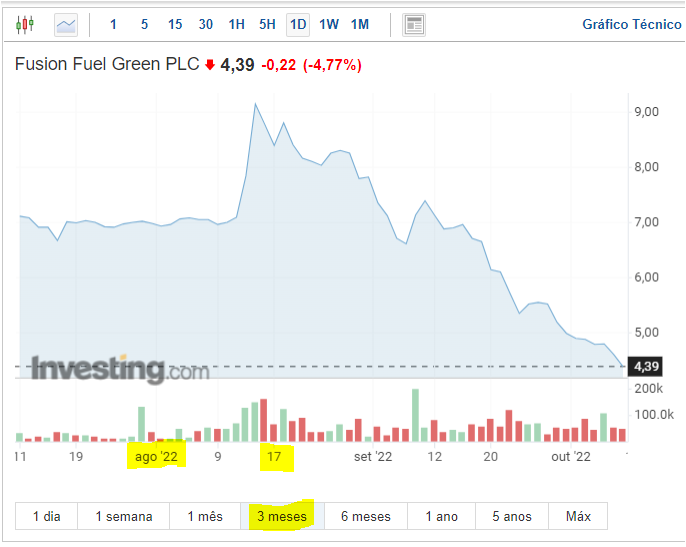Viewport: 686px width, 547px height.
Task: Click the 200k volume axis label
Action: (648, 388)
